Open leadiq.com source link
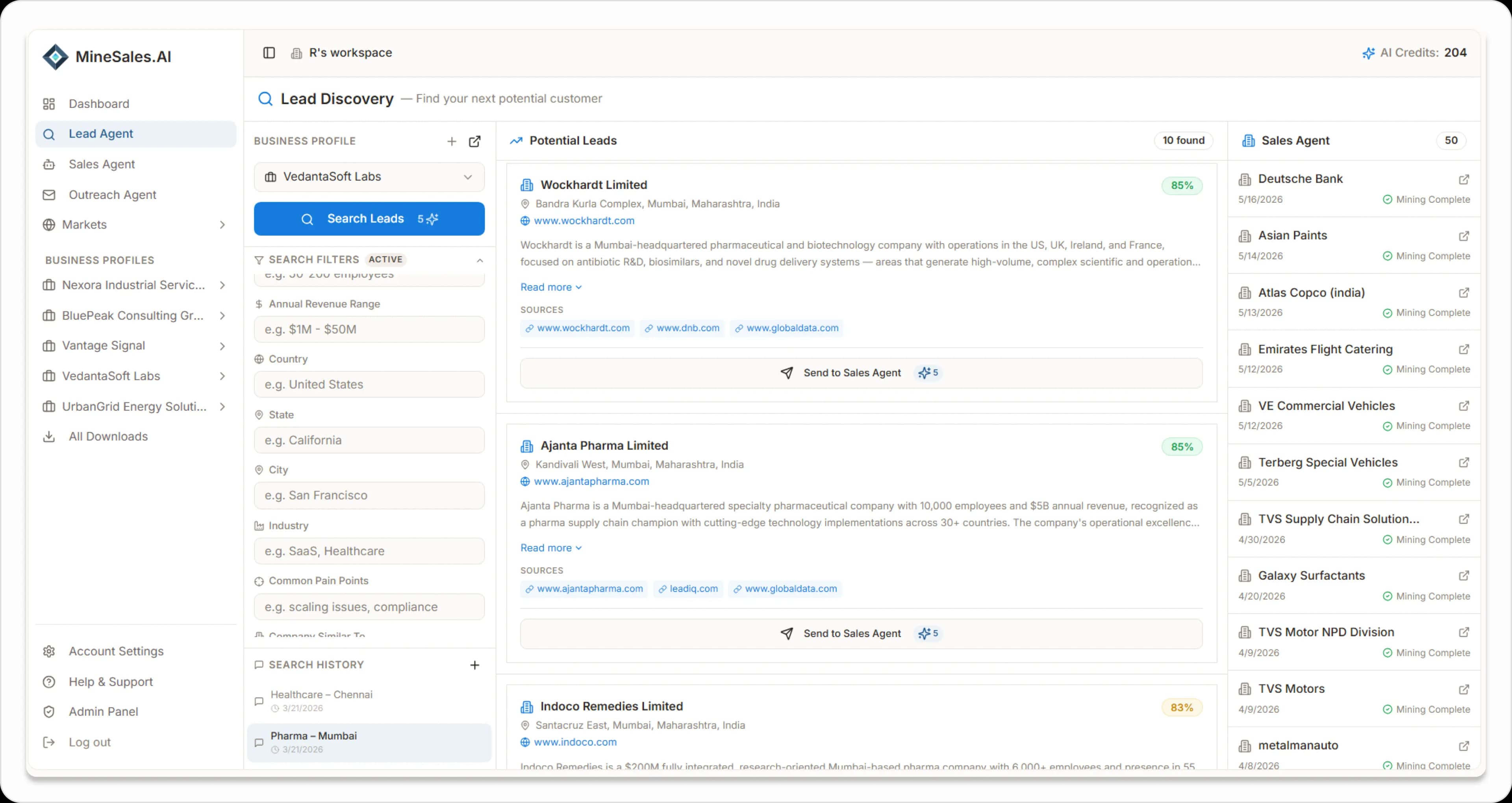This screenshot has height=803, width=1512. (x=688, y=589)
